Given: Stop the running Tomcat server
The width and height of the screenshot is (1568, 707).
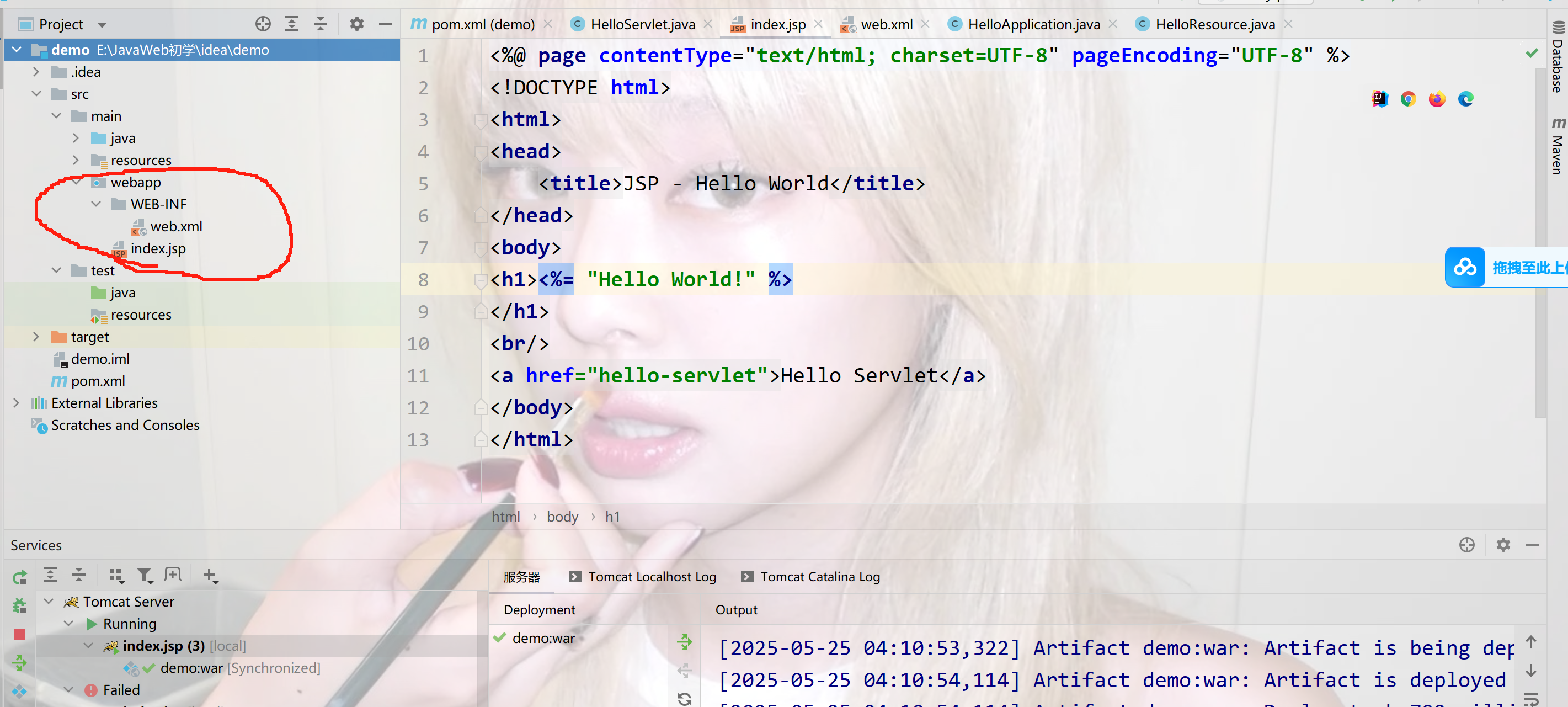Looking at the screenshot, I should 19,634.
